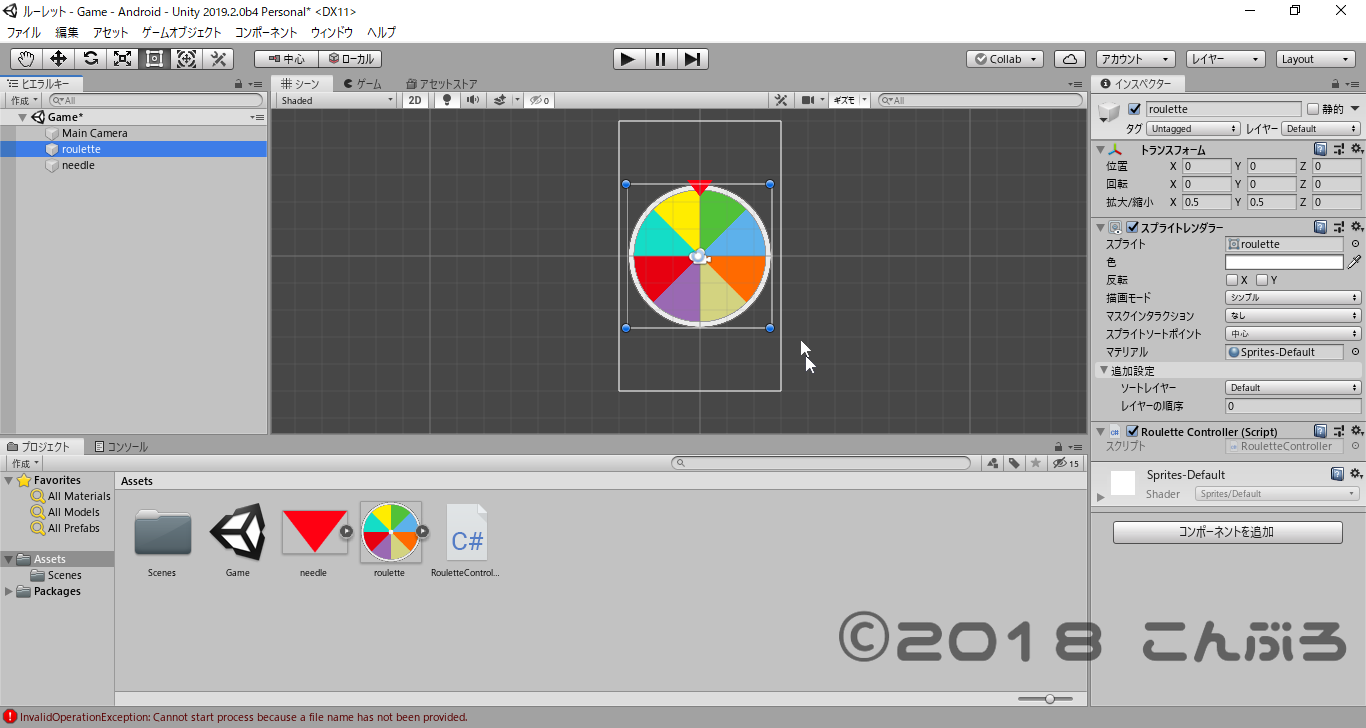Open the Shaded draw mode dropdown

tap(335, 100)
